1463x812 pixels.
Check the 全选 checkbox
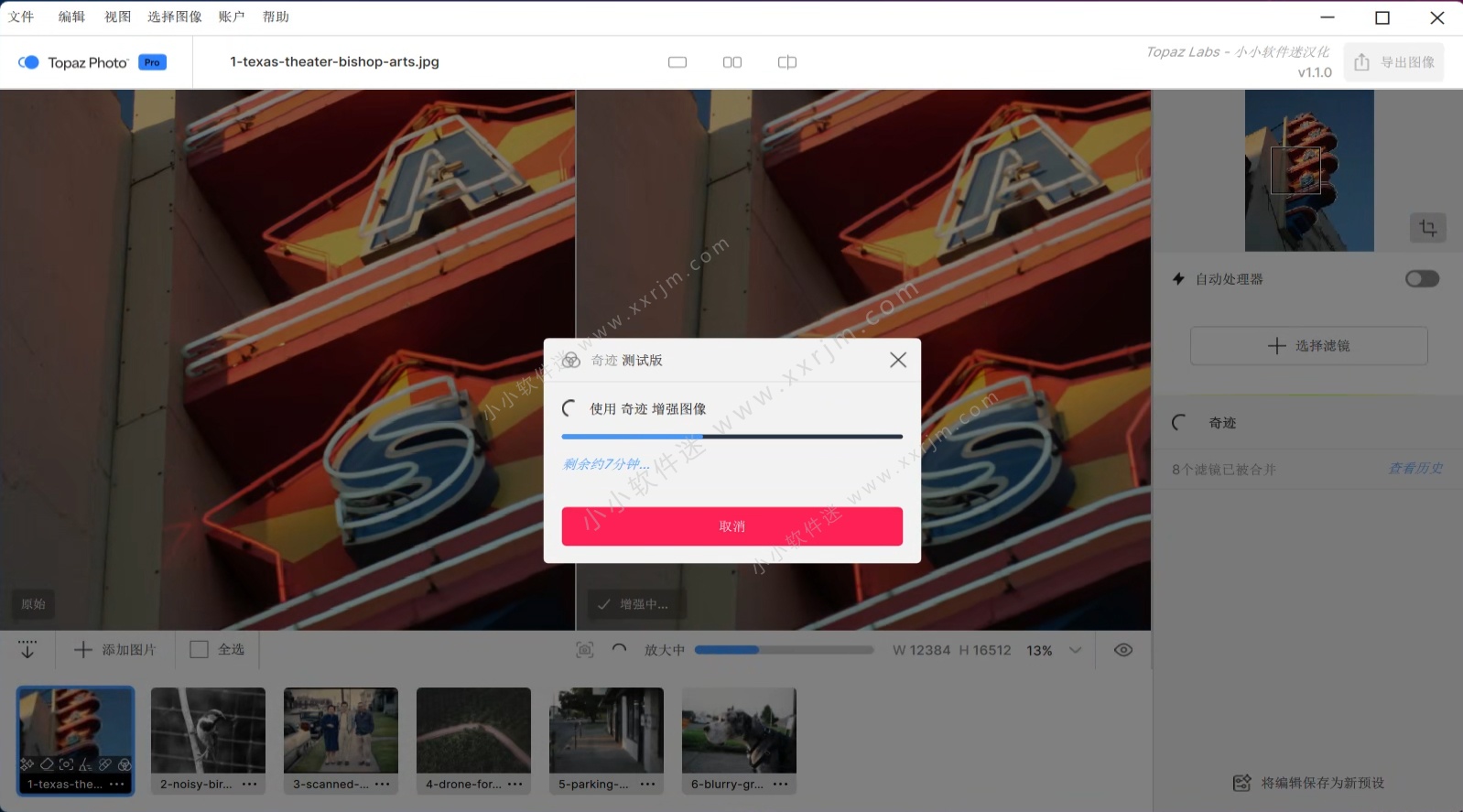pyautogui.click(x=200, y=649)
